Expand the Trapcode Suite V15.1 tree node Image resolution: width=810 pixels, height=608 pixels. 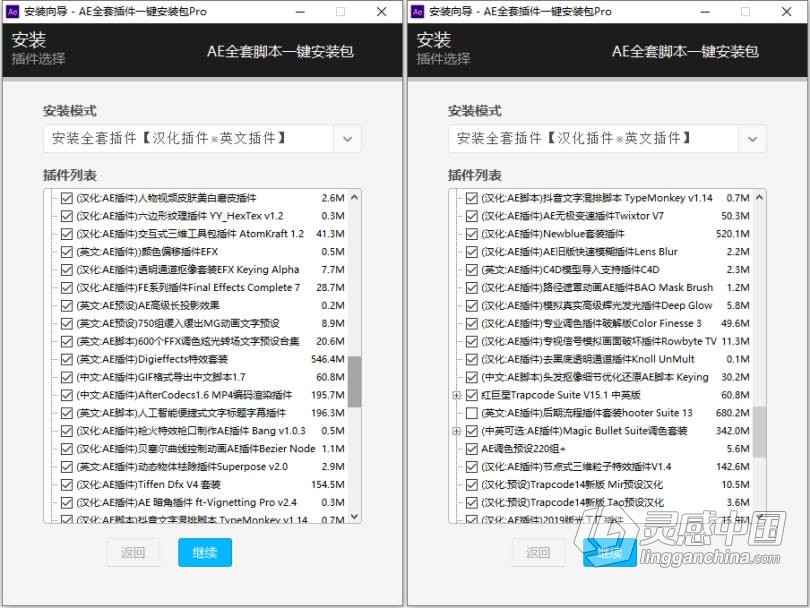tap(457, 395)
